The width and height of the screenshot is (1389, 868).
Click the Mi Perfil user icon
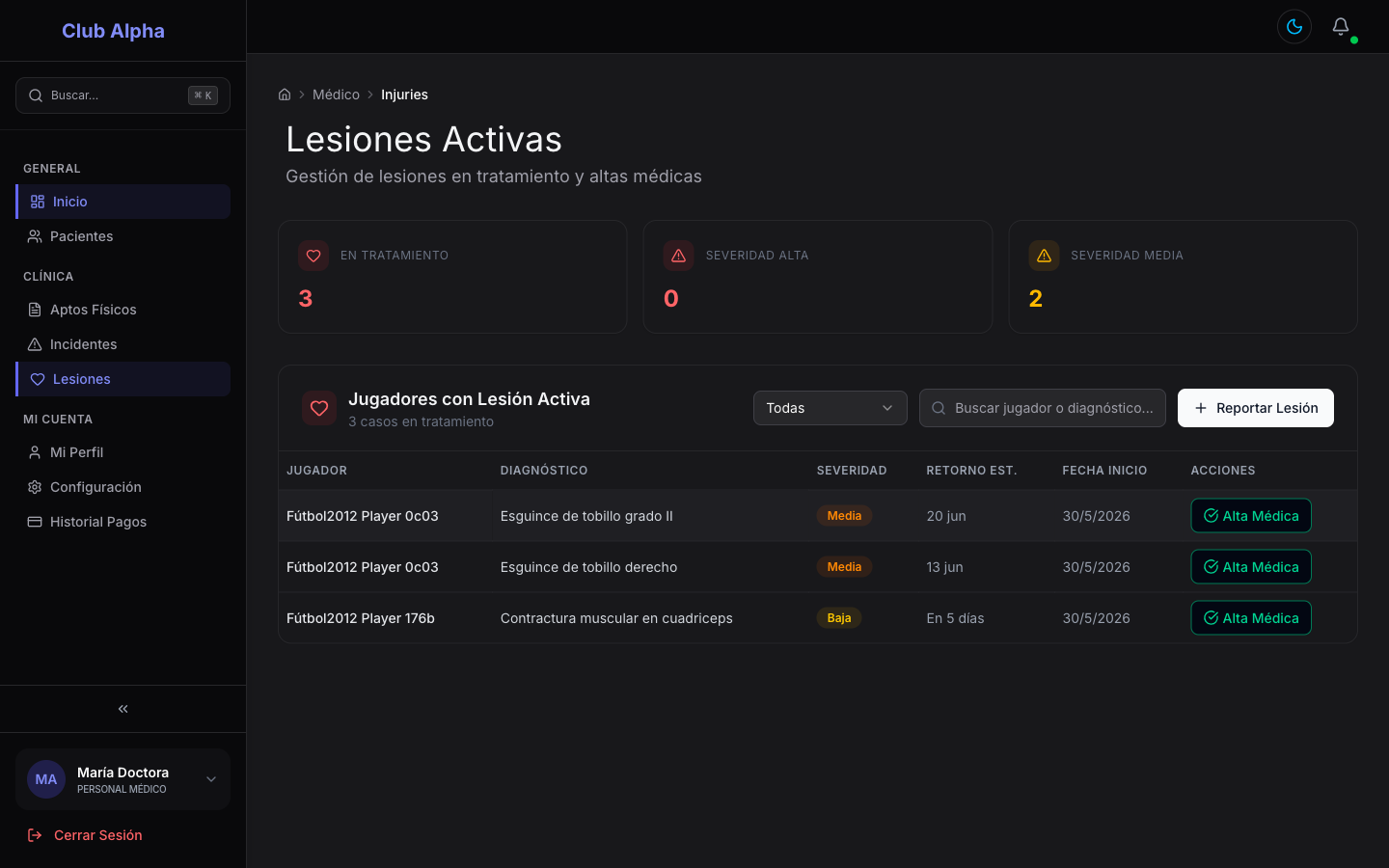coord(35,452)
